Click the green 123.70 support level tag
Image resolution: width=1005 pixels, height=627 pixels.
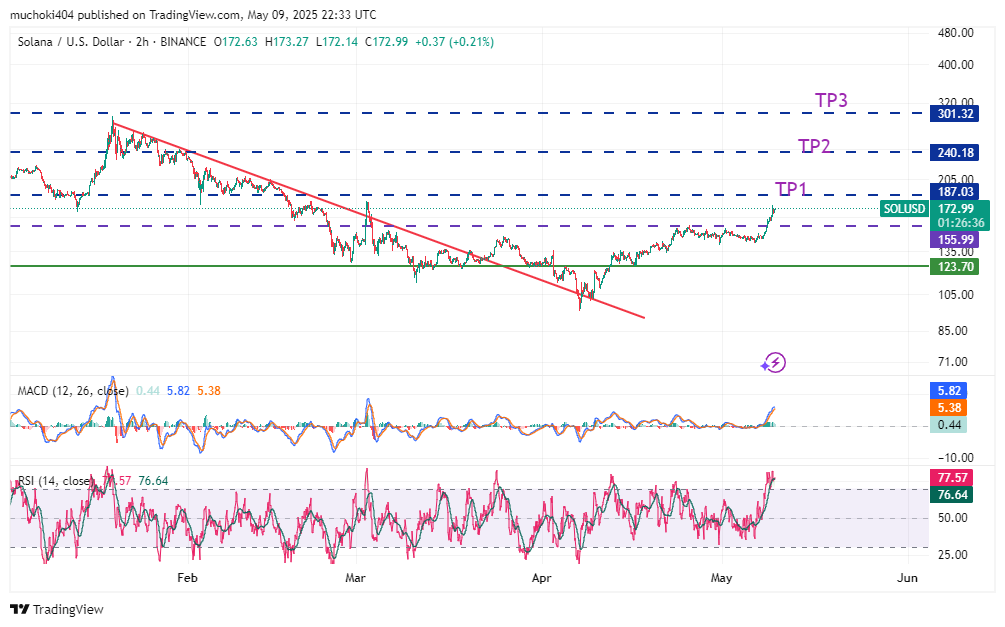[x=956, y=267]
